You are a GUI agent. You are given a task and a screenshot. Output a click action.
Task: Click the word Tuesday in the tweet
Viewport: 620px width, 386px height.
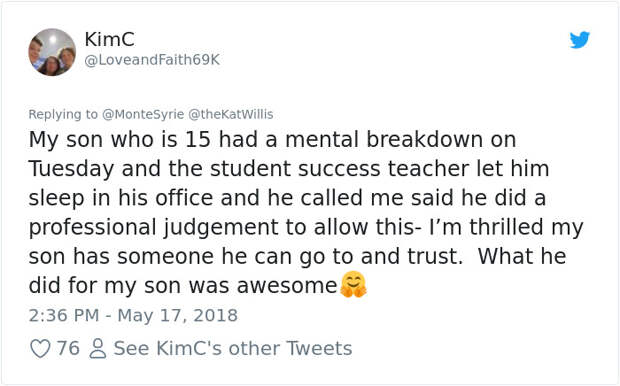click(x=71, y=169)
